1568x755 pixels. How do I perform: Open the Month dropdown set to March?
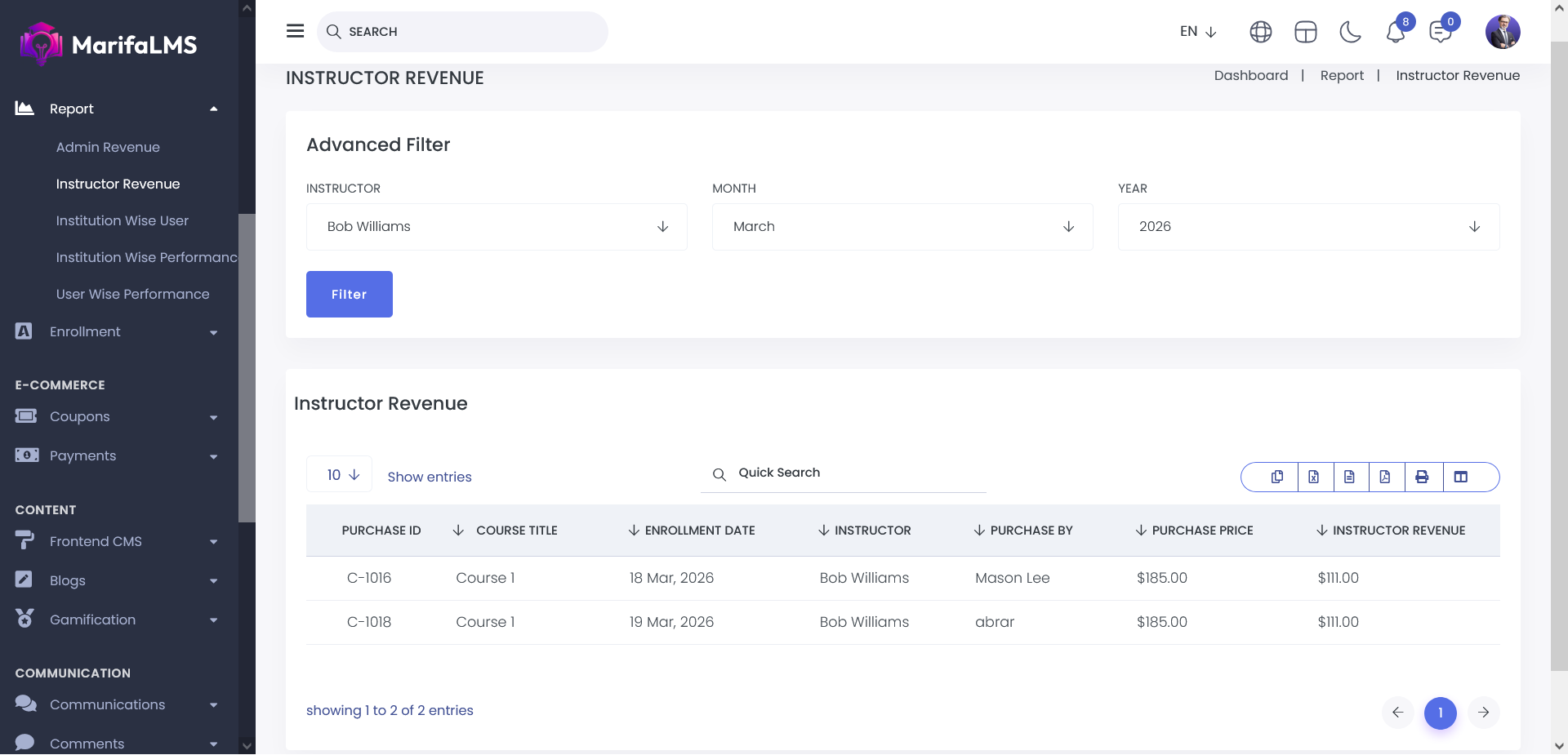pyautogui.click(x=902, y=227)
